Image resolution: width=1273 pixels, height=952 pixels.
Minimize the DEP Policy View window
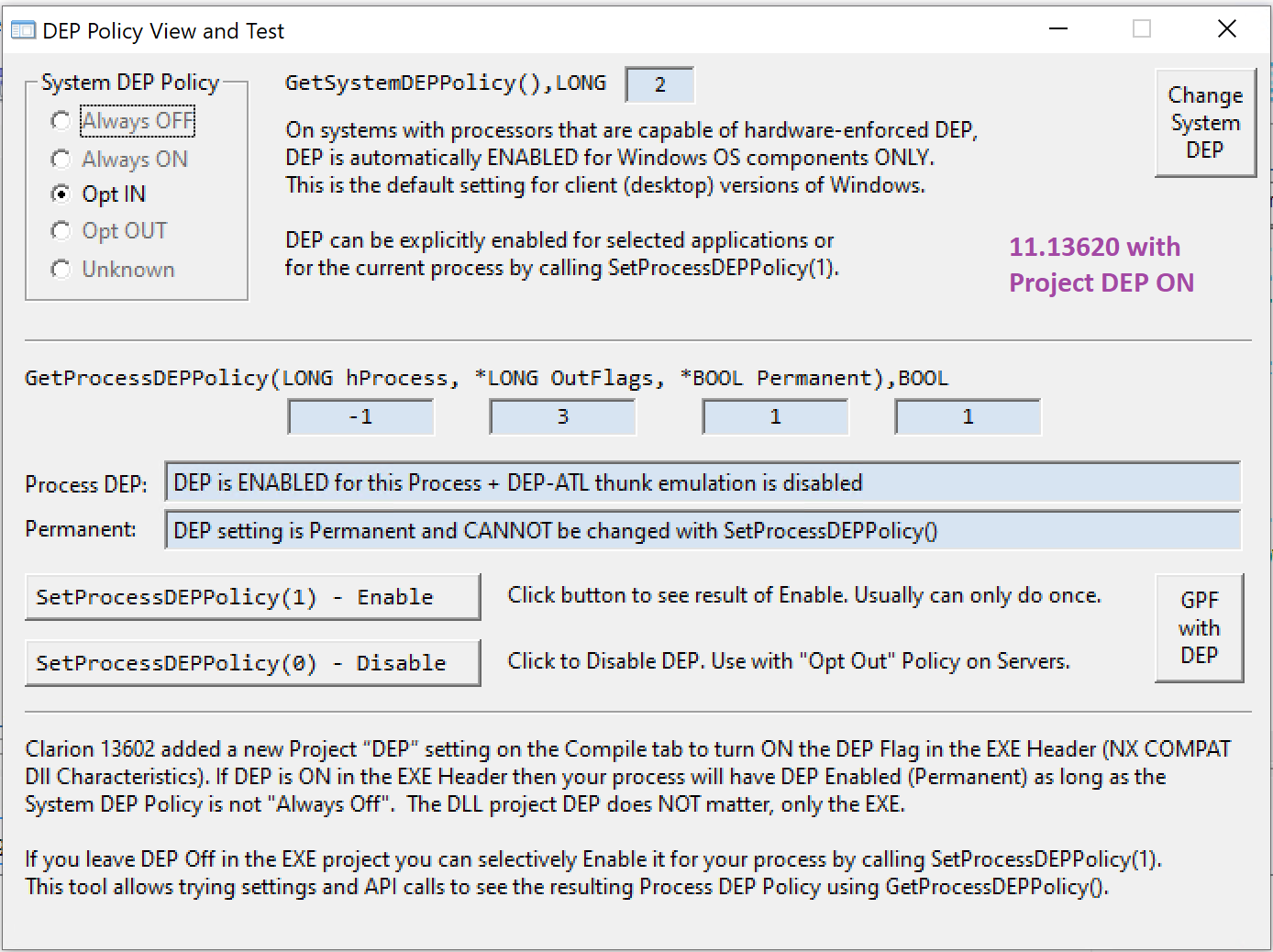pos(1058,29)
